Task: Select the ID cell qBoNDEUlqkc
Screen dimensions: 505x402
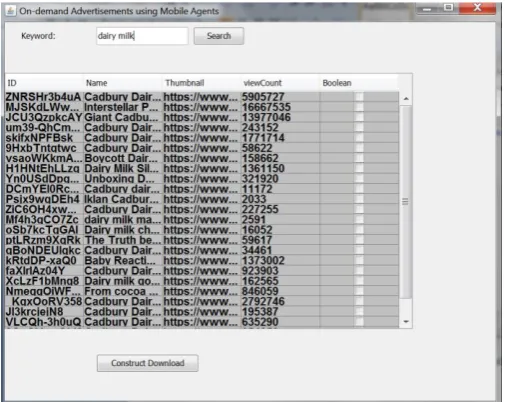Action: pyautogui.click(x=44, y=250)
